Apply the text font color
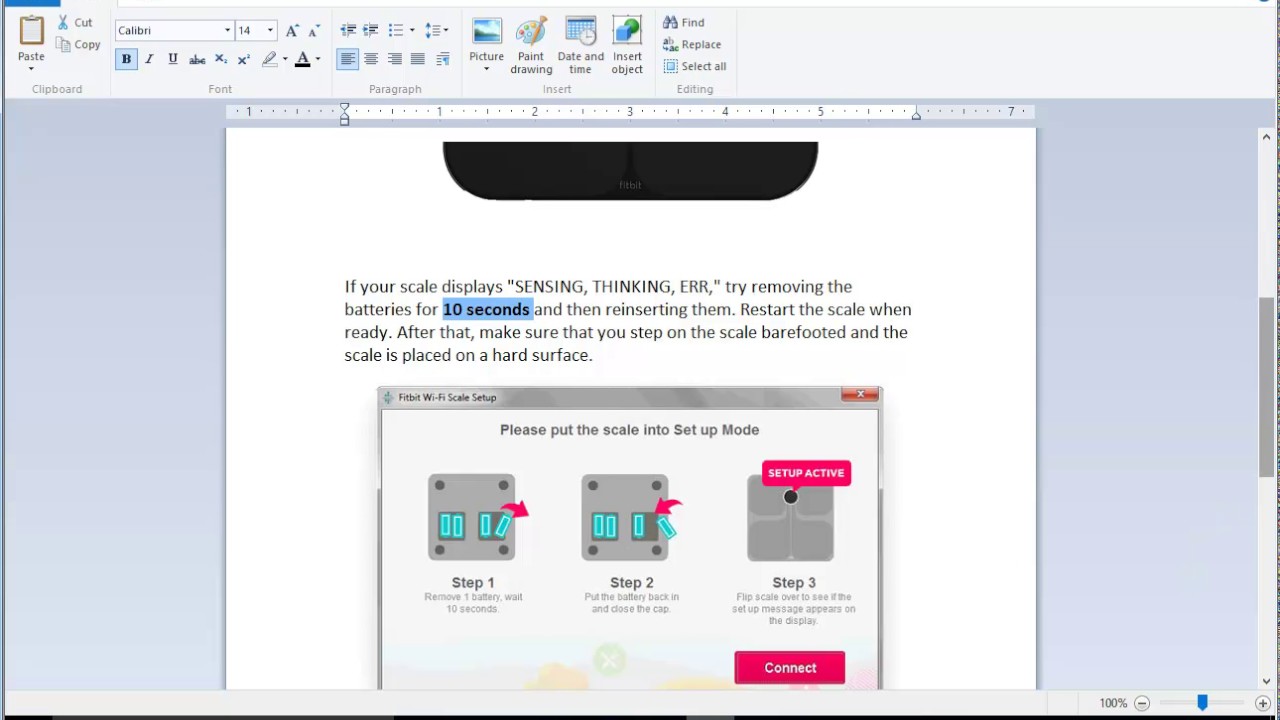1280x720 pixels. click(x=303, y=59)
